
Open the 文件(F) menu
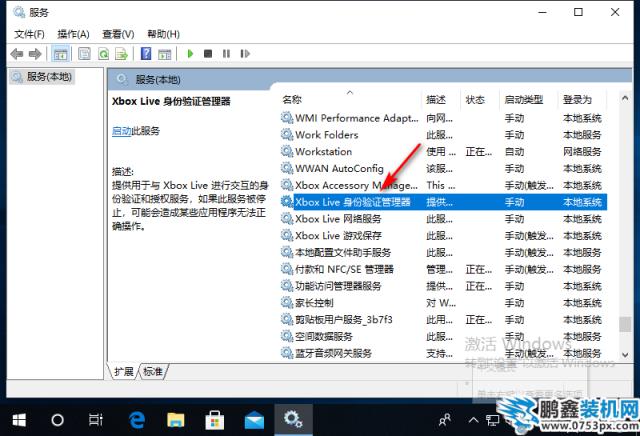pyautogui.click(x=29, y=34)
